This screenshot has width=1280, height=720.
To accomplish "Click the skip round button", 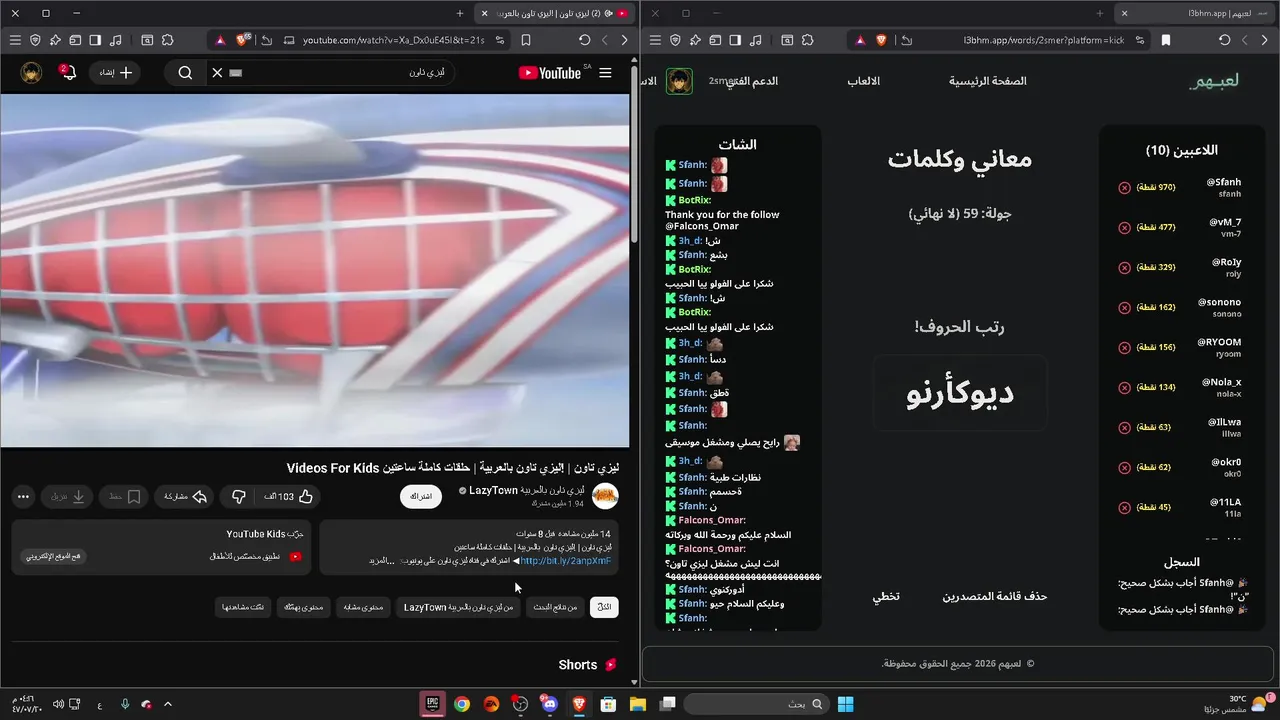I will click(886, 596).
